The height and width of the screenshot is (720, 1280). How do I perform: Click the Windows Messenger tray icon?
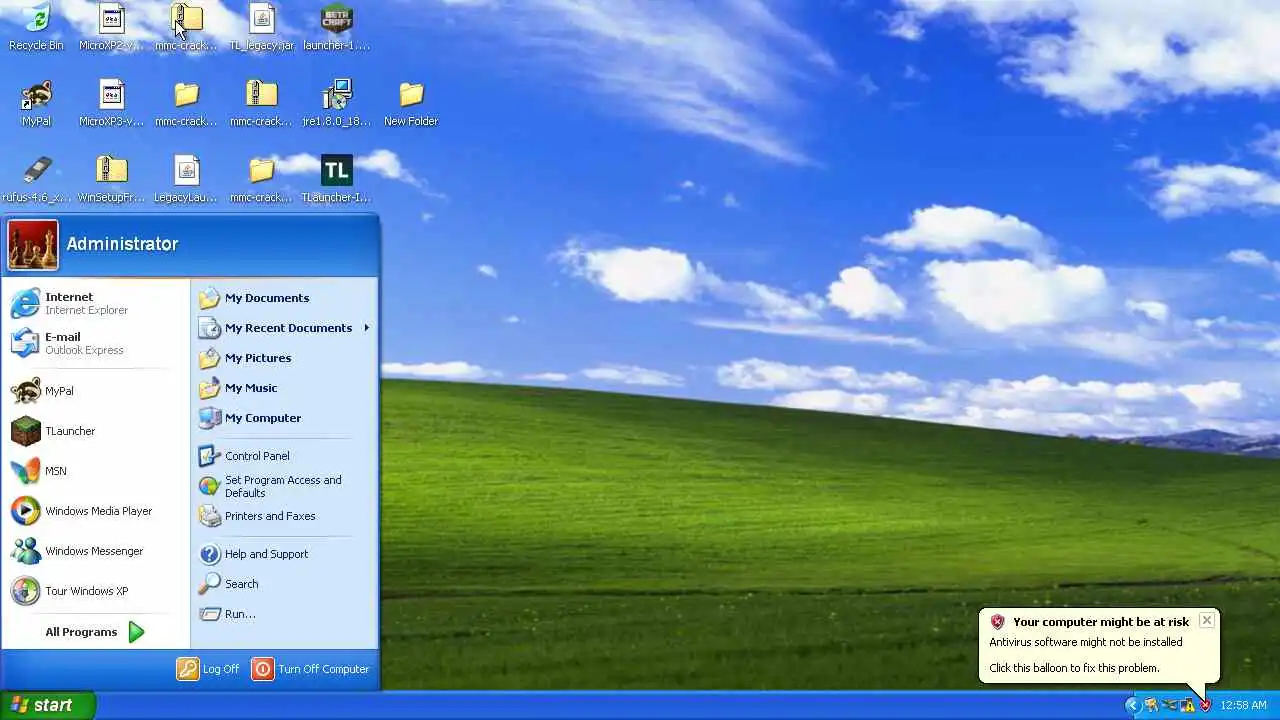(x=1151, y=705)
